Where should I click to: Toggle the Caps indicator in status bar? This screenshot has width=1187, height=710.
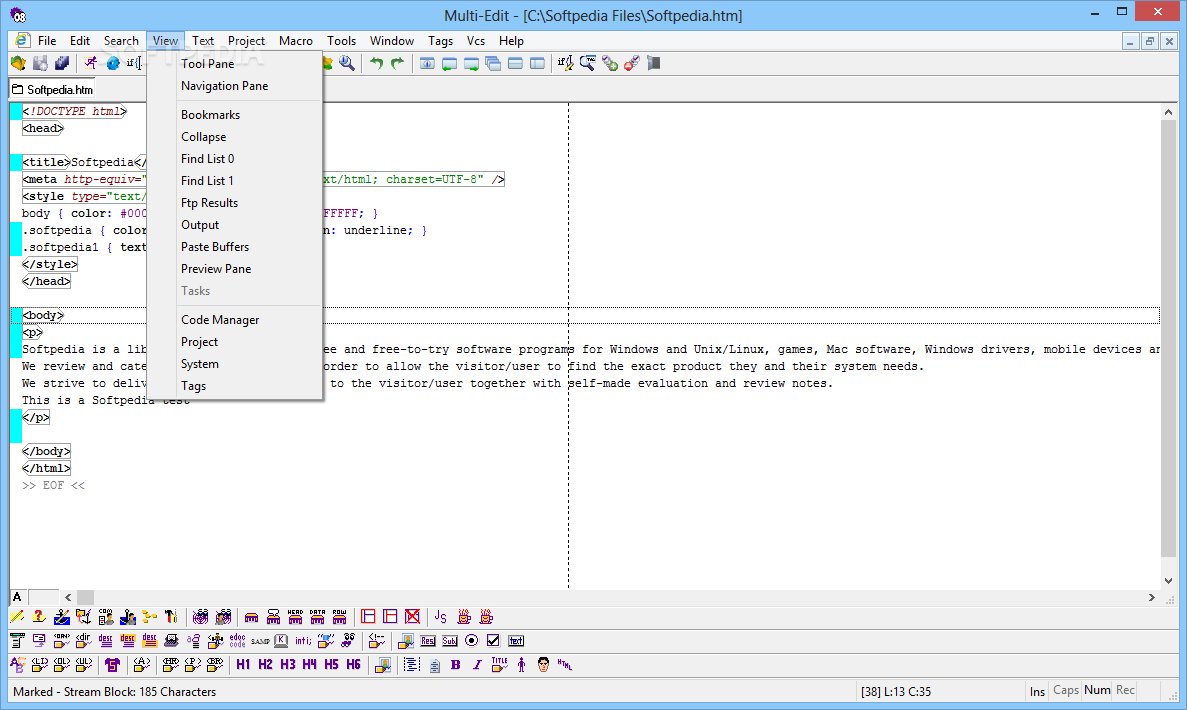(x=1066, y=690)
